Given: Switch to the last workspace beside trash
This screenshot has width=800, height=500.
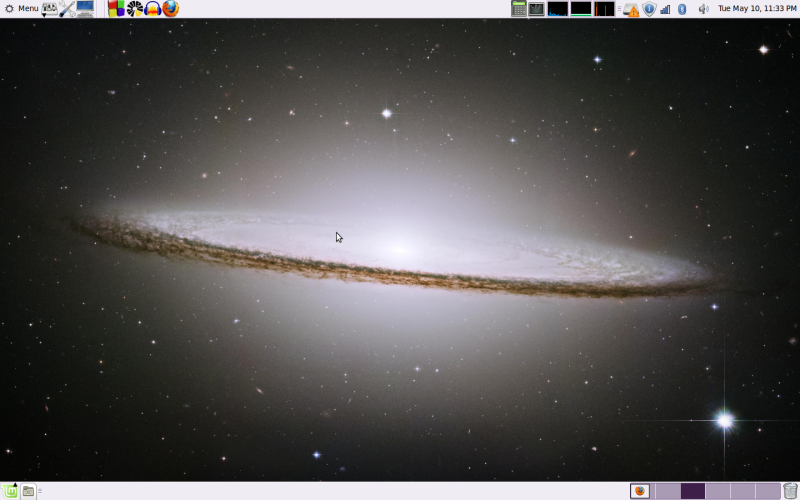Looking at the screenshot, I should (768, 491).
